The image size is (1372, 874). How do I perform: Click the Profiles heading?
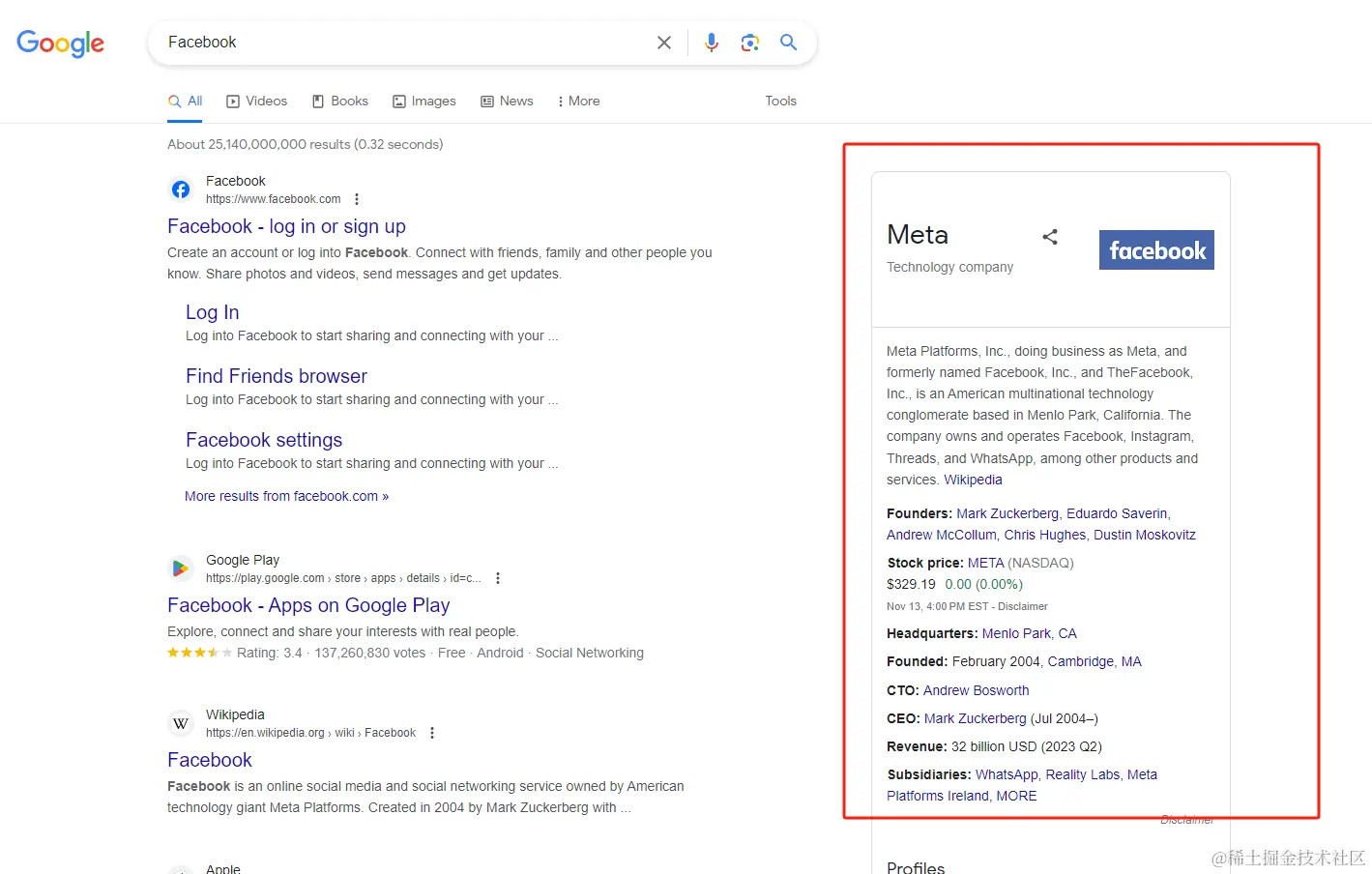click(916, 867)
